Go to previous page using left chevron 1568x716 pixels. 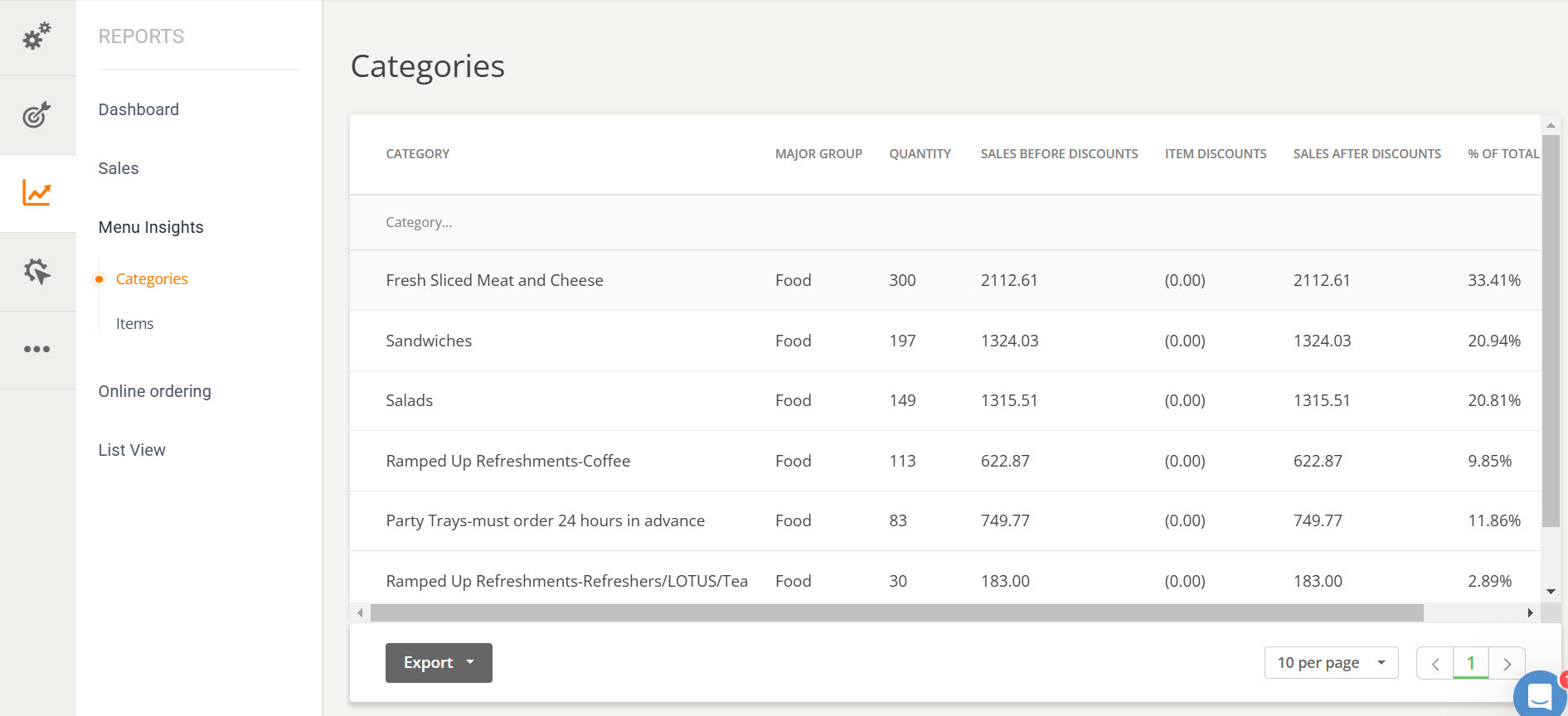[x=1435, y=664]
